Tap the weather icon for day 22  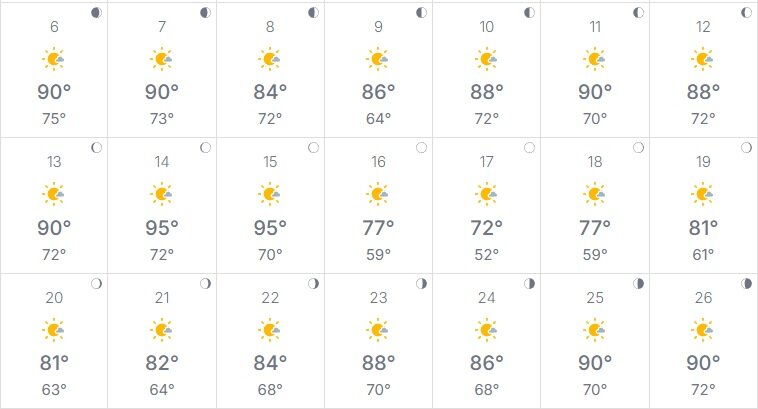[270, 329]
